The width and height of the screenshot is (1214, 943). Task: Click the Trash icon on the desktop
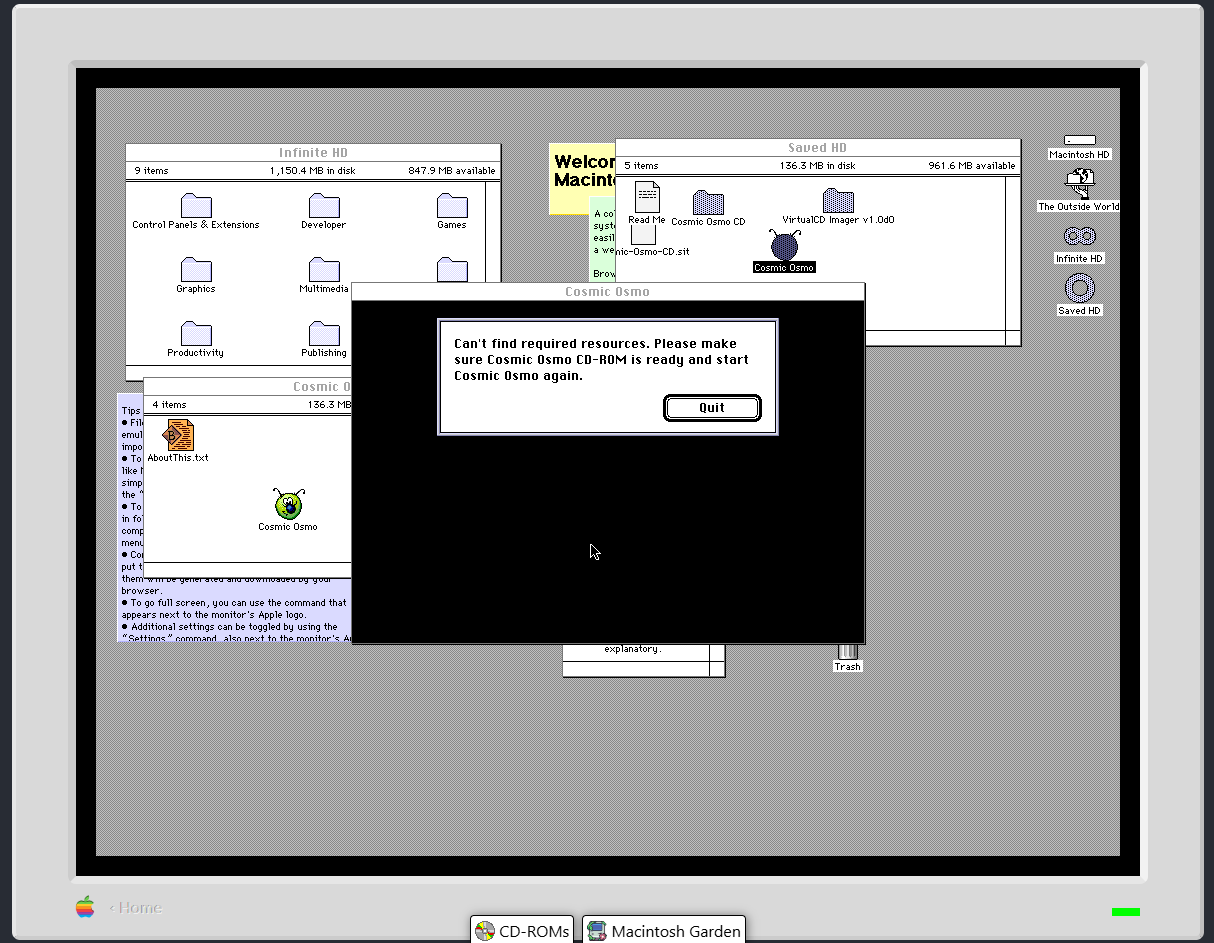point(847,653)
